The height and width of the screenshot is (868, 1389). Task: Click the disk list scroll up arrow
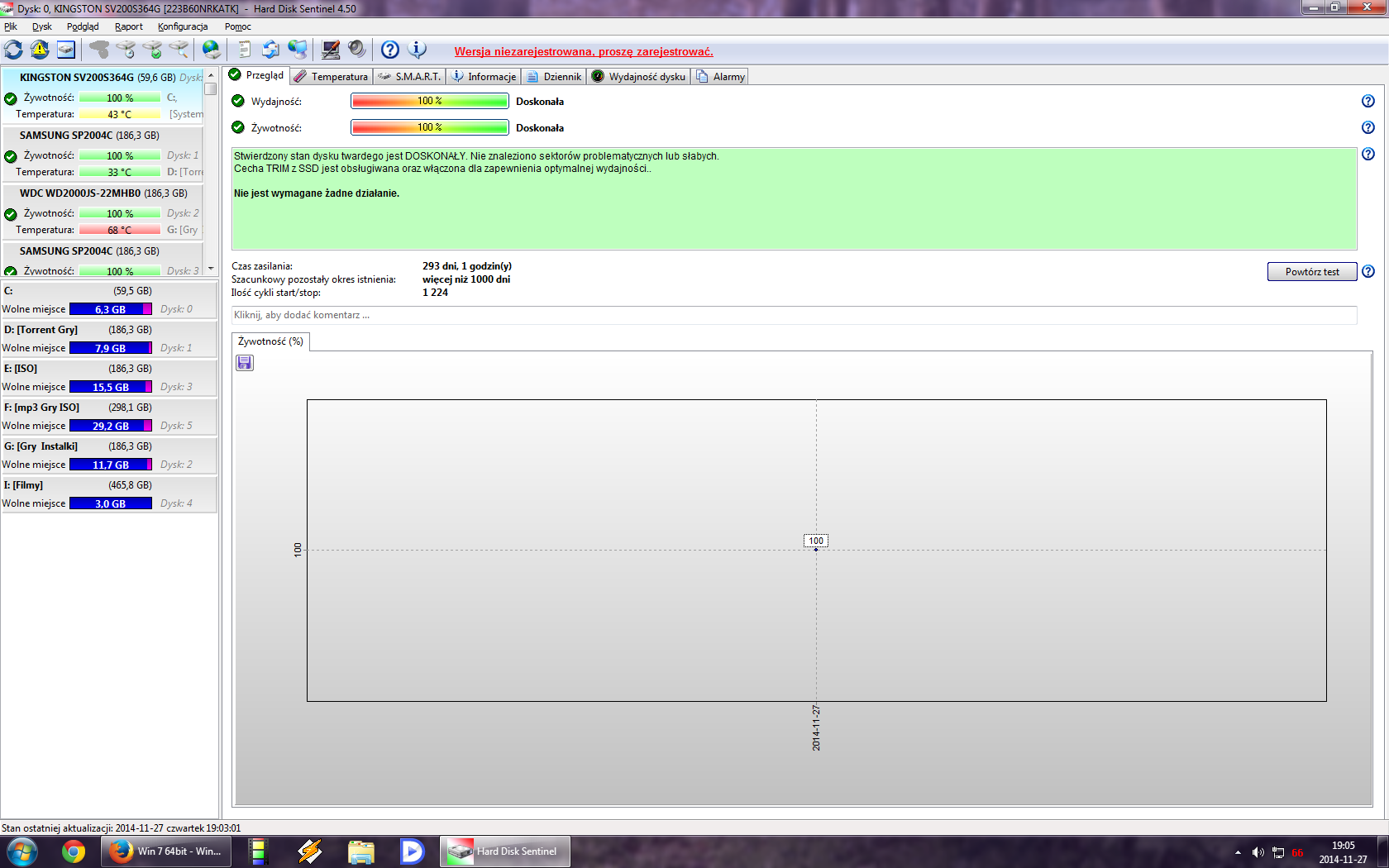point(211,75)
